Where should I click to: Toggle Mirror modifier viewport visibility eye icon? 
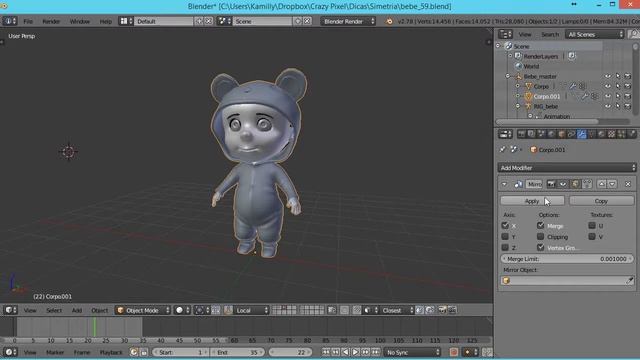(x=563, y=184)
